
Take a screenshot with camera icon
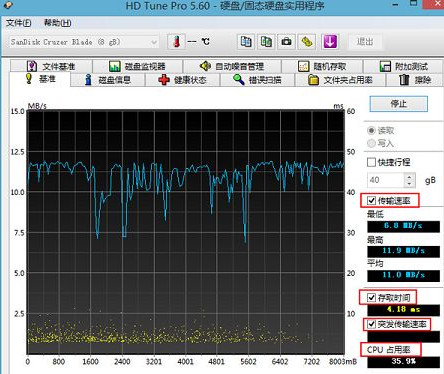pyautogui.click(x=286, y=42)
